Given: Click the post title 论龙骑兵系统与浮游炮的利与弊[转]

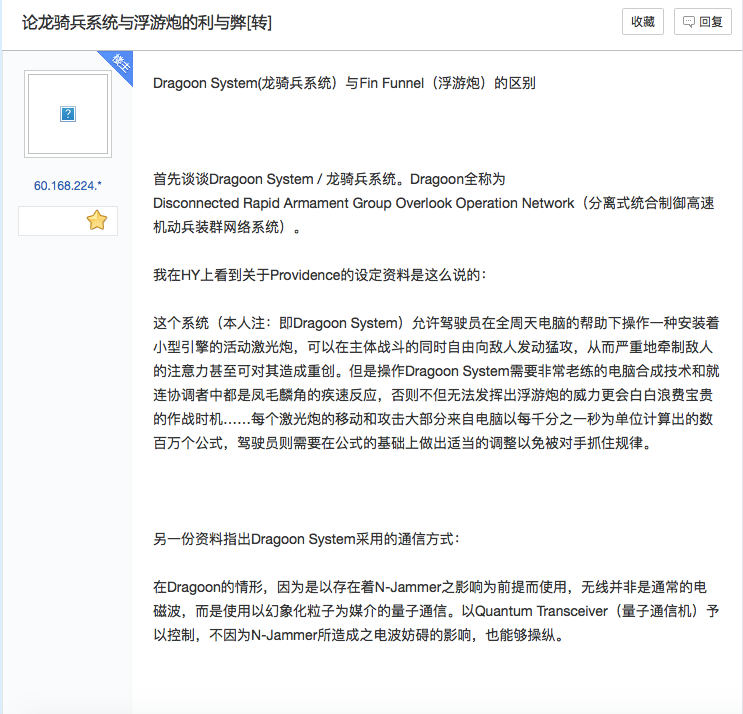Looking at the screenshot, I should tap(147, 23).
